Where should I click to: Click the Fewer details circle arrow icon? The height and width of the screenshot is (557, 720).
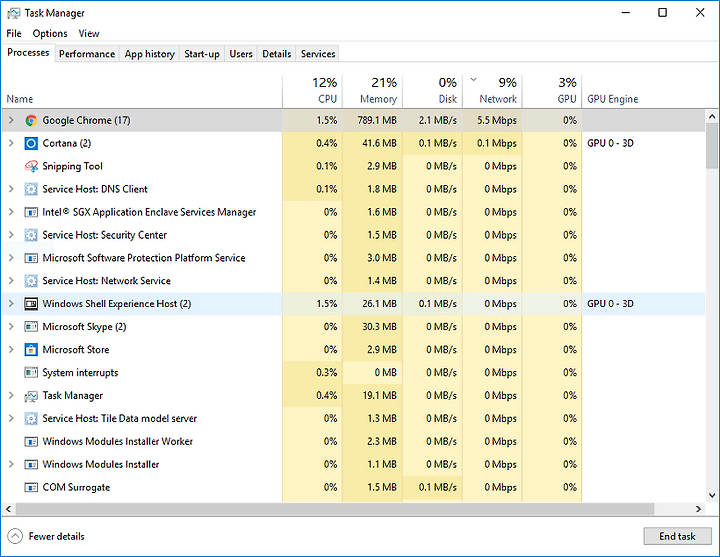click(15, 536)
